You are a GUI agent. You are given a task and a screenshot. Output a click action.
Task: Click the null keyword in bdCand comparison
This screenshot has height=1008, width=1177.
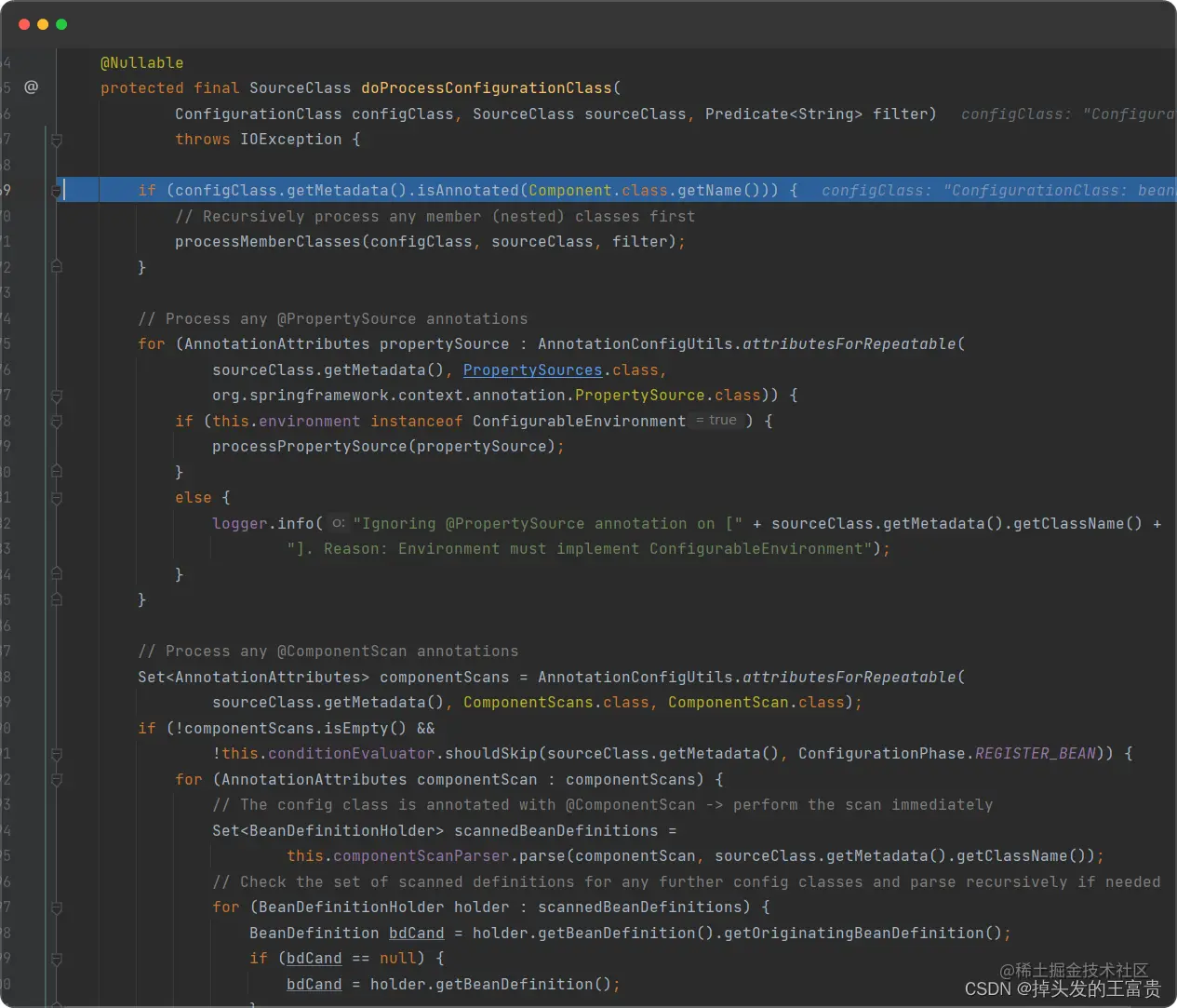coord(397,958)
